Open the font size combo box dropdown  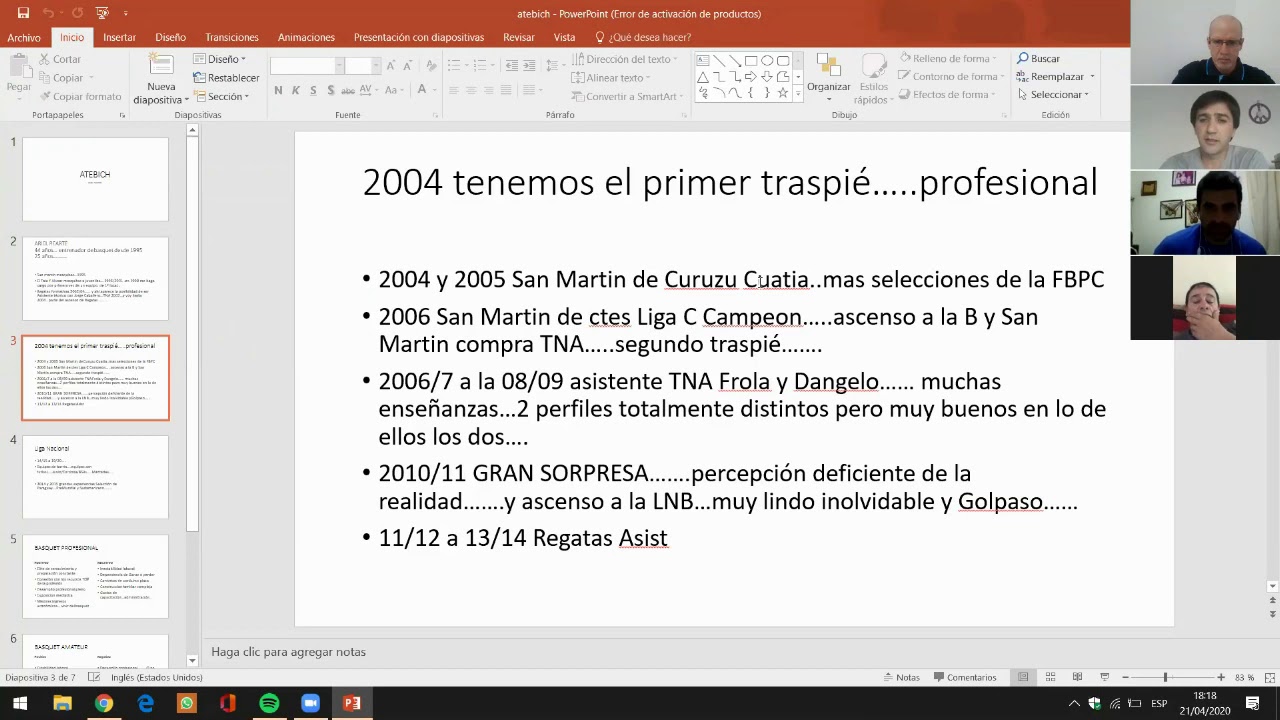tap(376, 66)
